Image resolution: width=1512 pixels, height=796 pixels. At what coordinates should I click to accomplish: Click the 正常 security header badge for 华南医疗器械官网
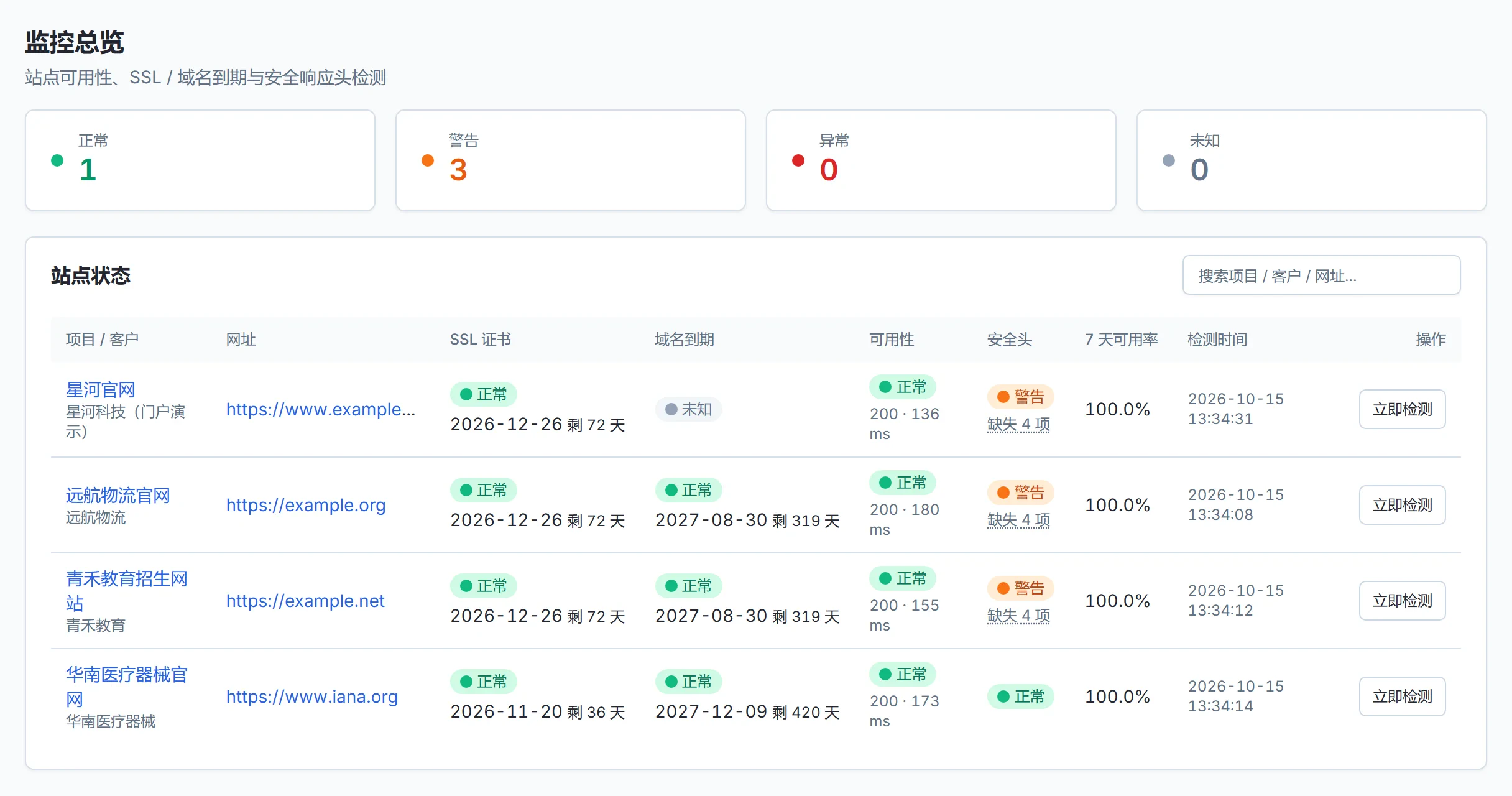1020,696
